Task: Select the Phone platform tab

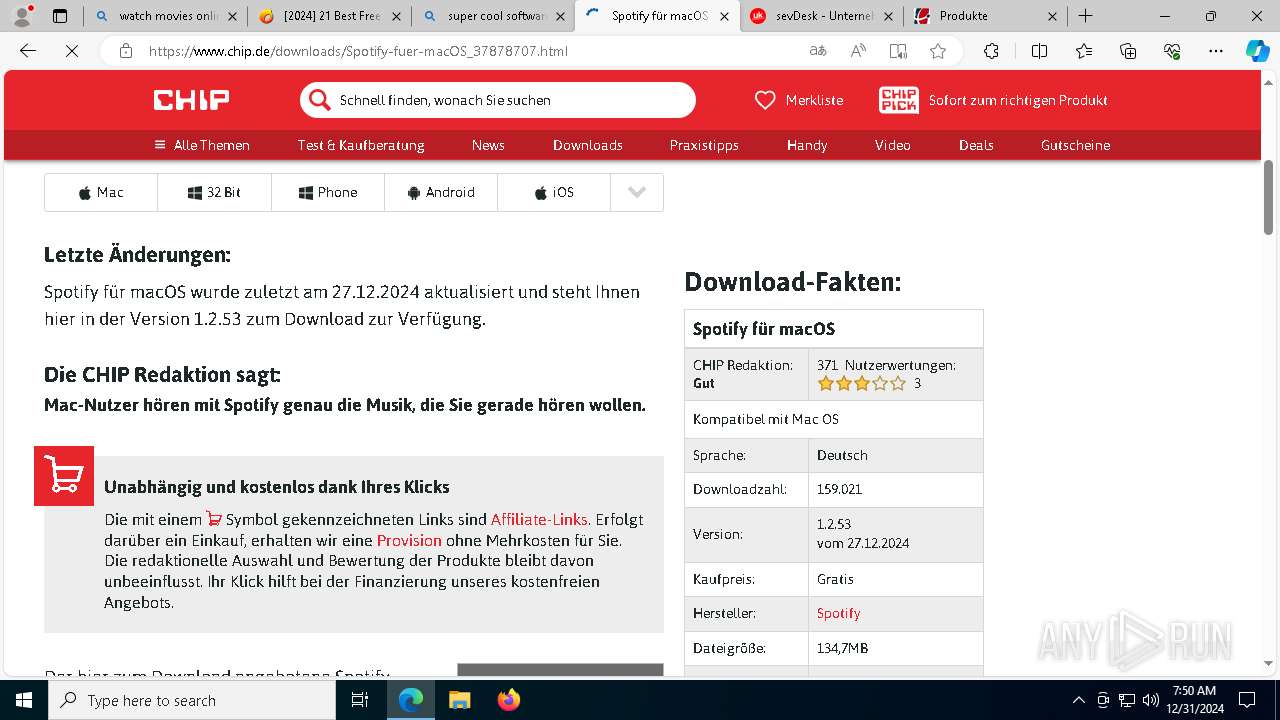Action: (328, 192)
